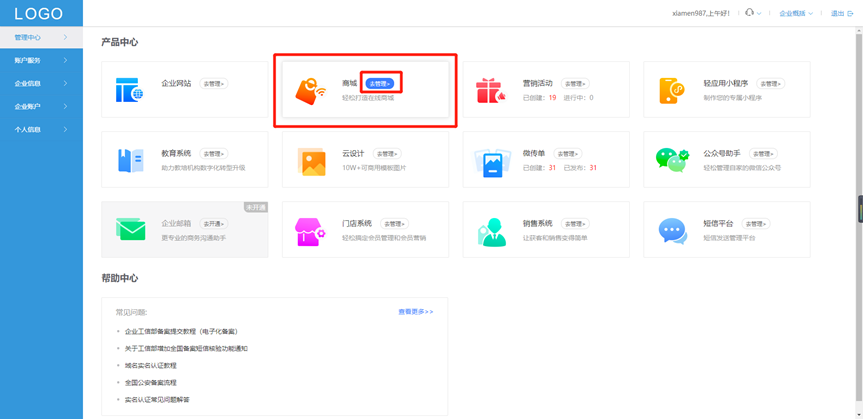Select 管理中心 in the left menu
Viewport: 863px width, 419px height.
[40, 37]
